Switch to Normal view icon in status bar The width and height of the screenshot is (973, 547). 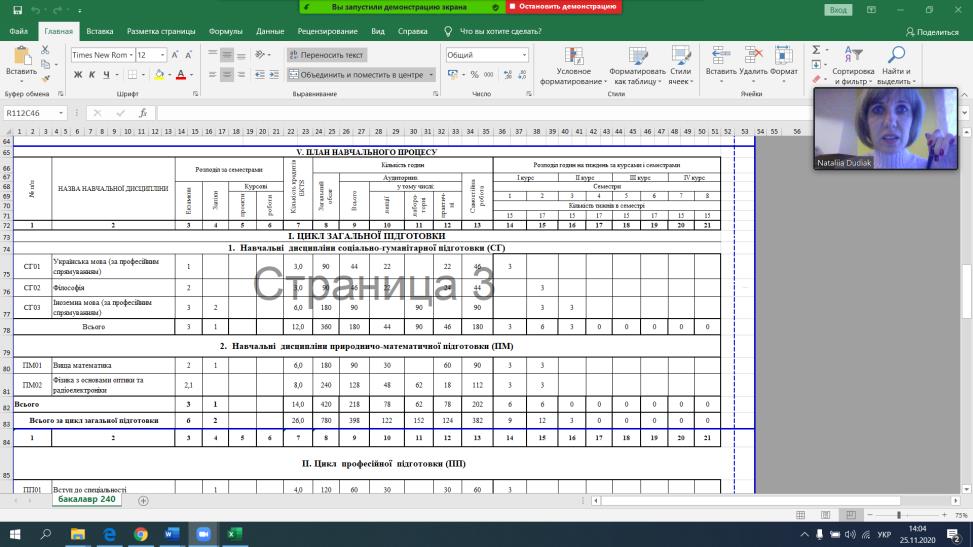[x=800, y=515]
